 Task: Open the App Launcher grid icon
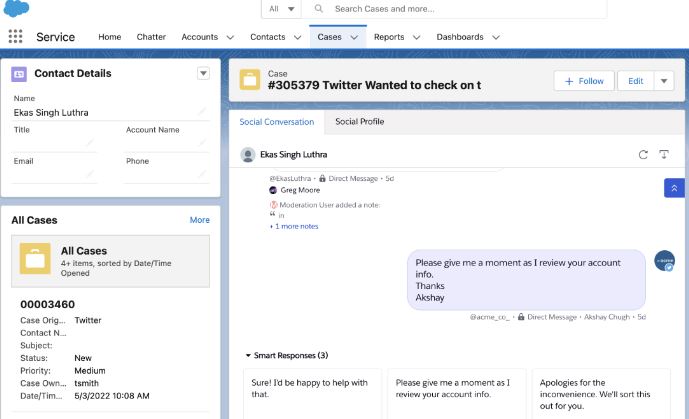[15, 36]
